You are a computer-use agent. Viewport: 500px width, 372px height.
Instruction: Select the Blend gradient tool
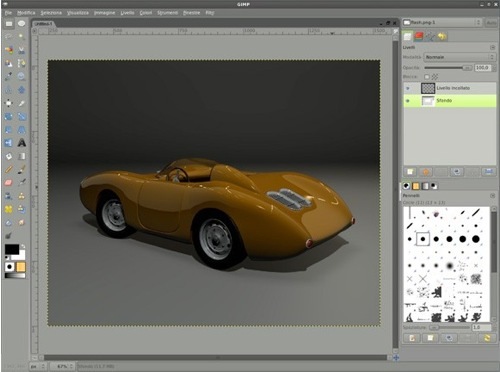click(x=22, y=156)
